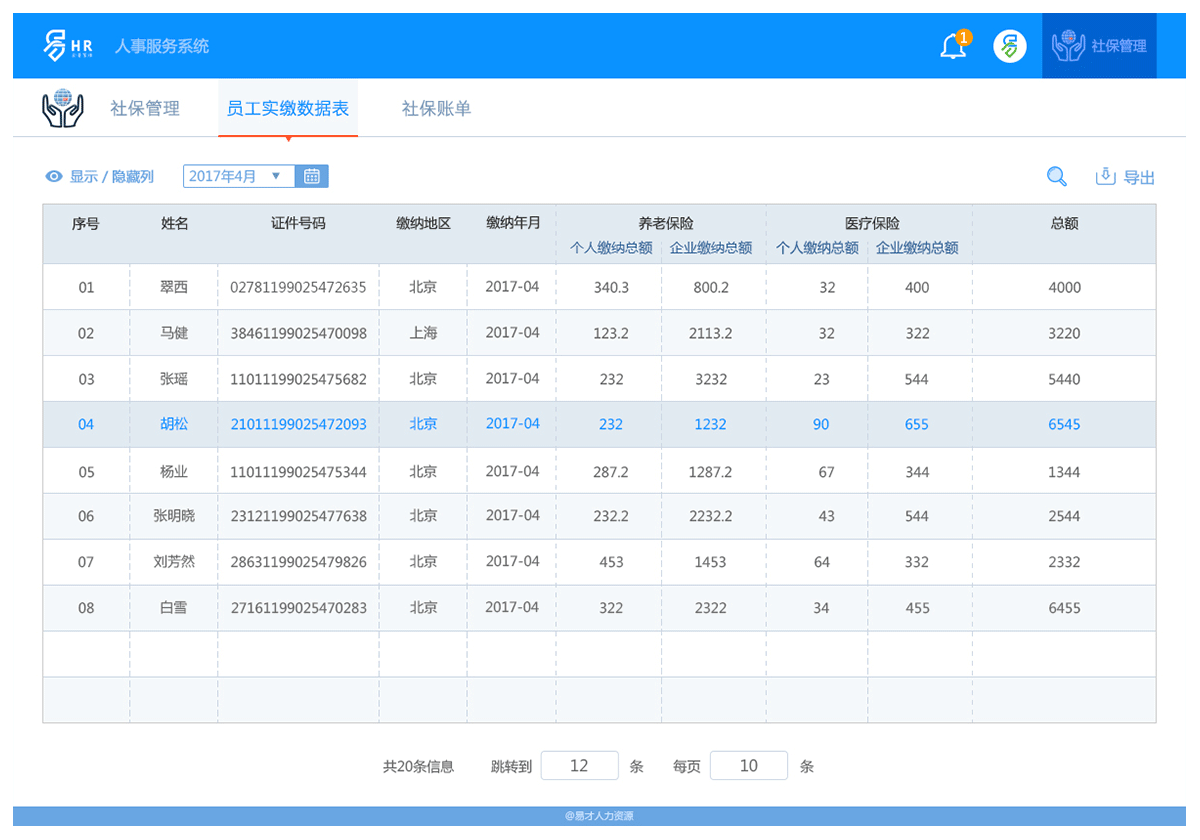Click the total value 4000
Image resolution: width=1200 pixels, height=840 pixels.
[x=1064, y=288]
